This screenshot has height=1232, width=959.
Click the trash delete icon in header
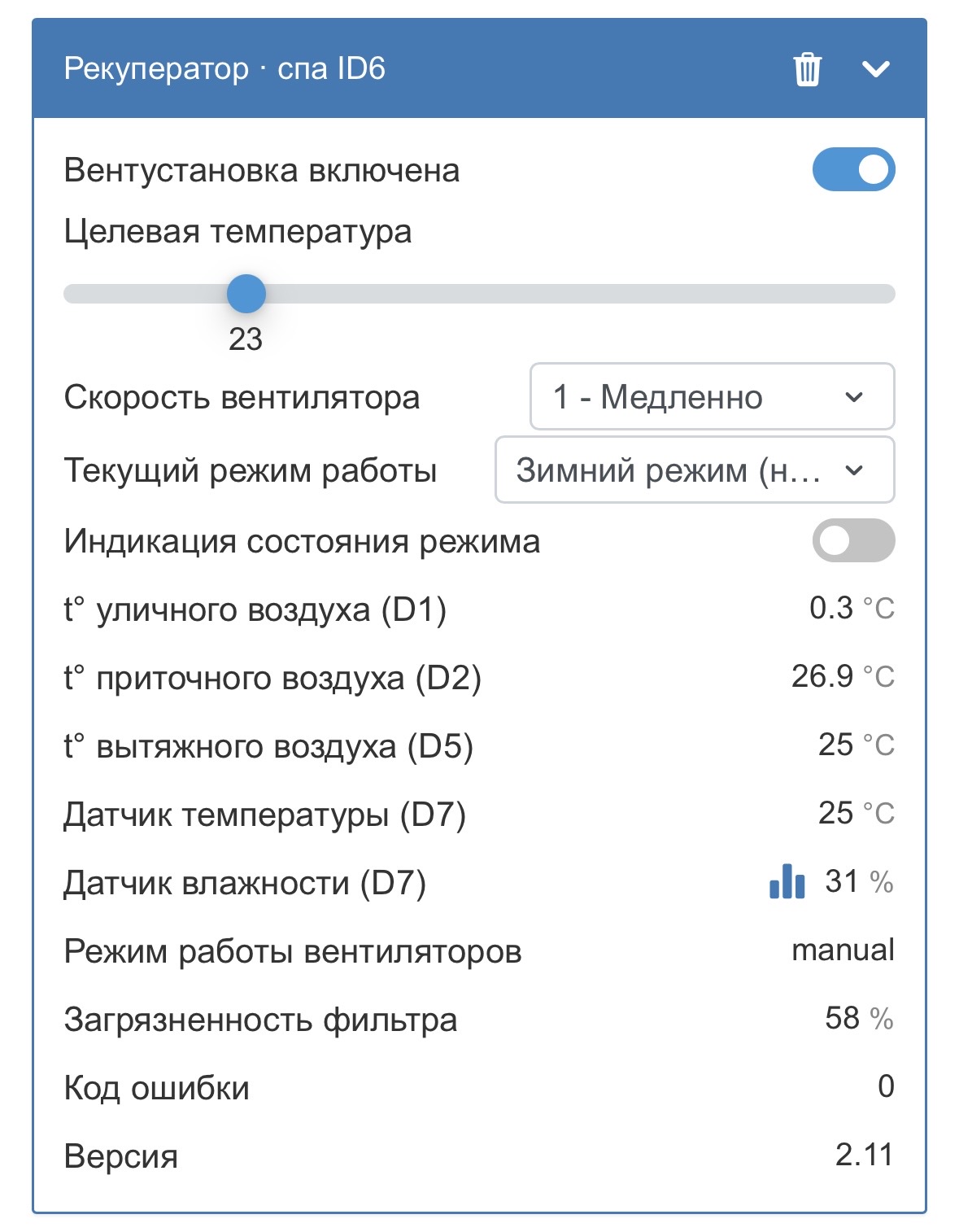tap(807, 69)
